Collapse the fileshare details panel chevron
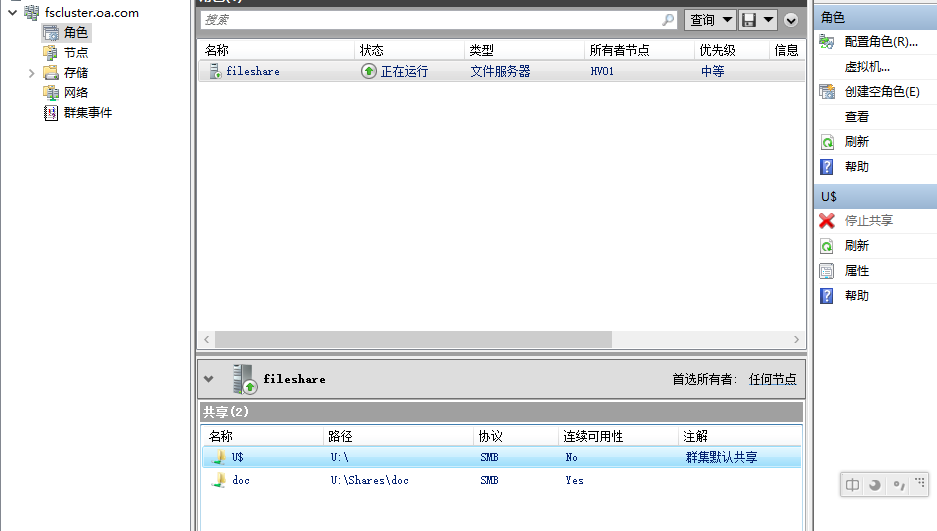This screenshot has width=937, height=531. pyautogui.click(x=209, y=379)
